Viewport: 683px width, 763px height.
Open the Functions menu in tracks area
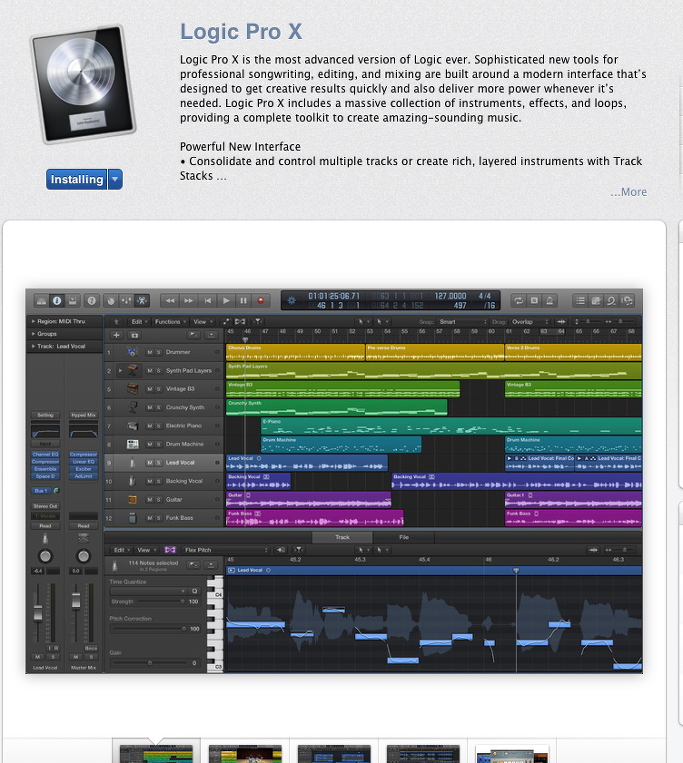(170, 322)
